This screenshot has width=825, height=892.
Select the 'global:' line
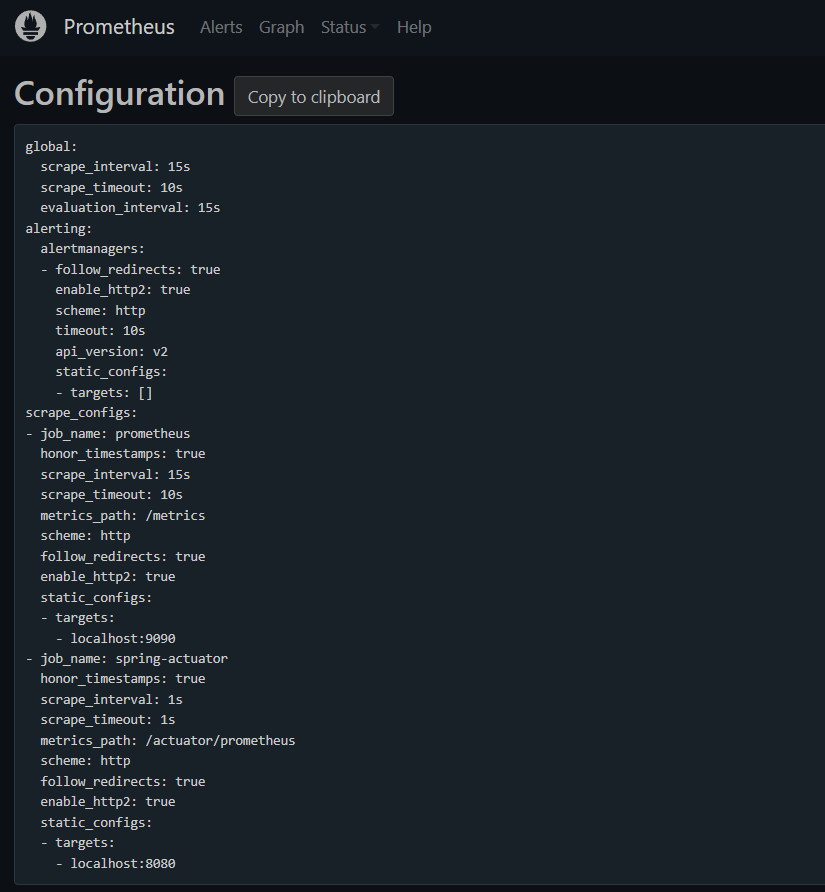51,147
